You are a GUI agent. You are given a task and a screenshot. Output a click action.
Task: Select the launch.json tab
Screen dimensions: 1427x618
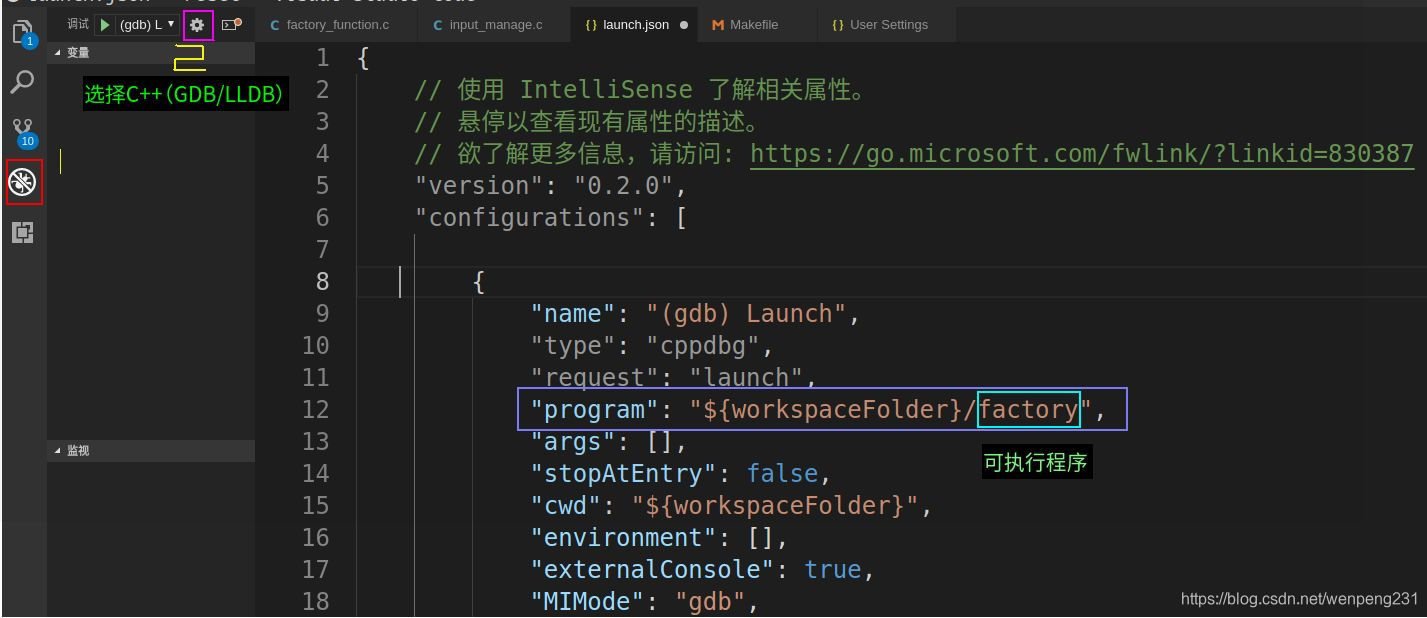pyautogui.click(x=635, y=25)
